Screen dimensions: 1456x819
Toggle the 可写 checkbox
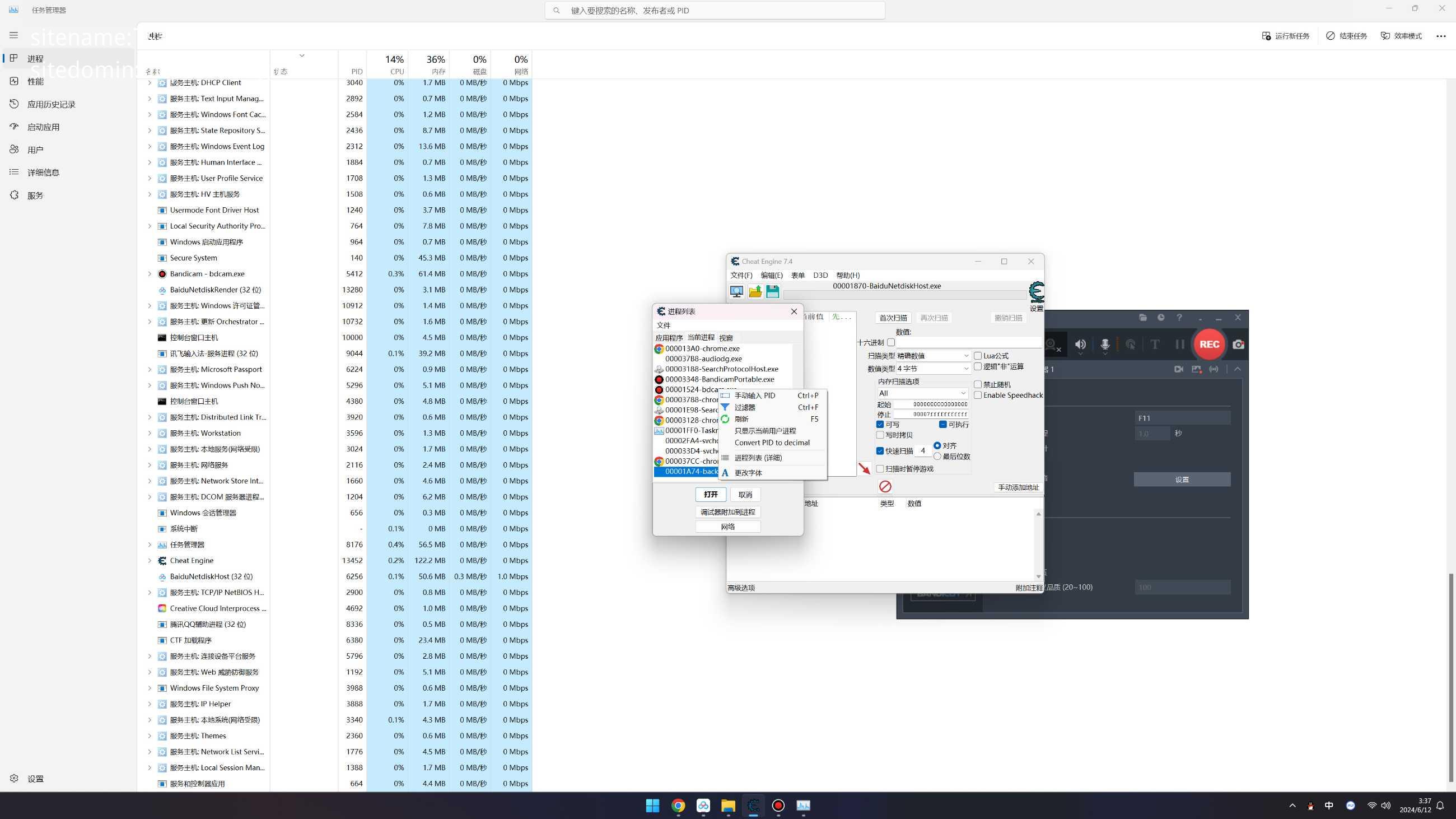[880, 425]
